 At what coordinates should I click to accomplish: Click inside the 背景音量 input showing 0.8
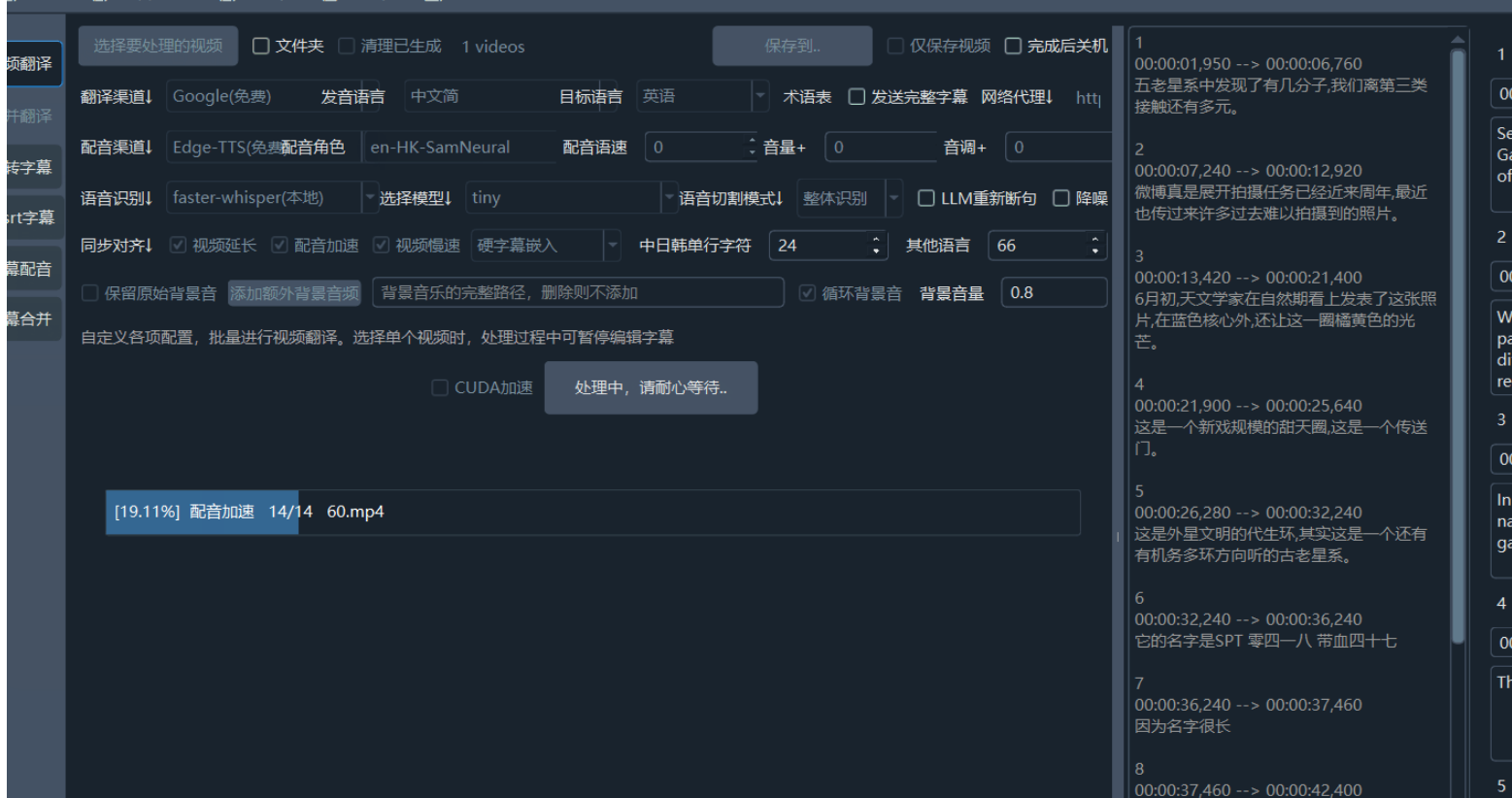[x=1054, y=292]
